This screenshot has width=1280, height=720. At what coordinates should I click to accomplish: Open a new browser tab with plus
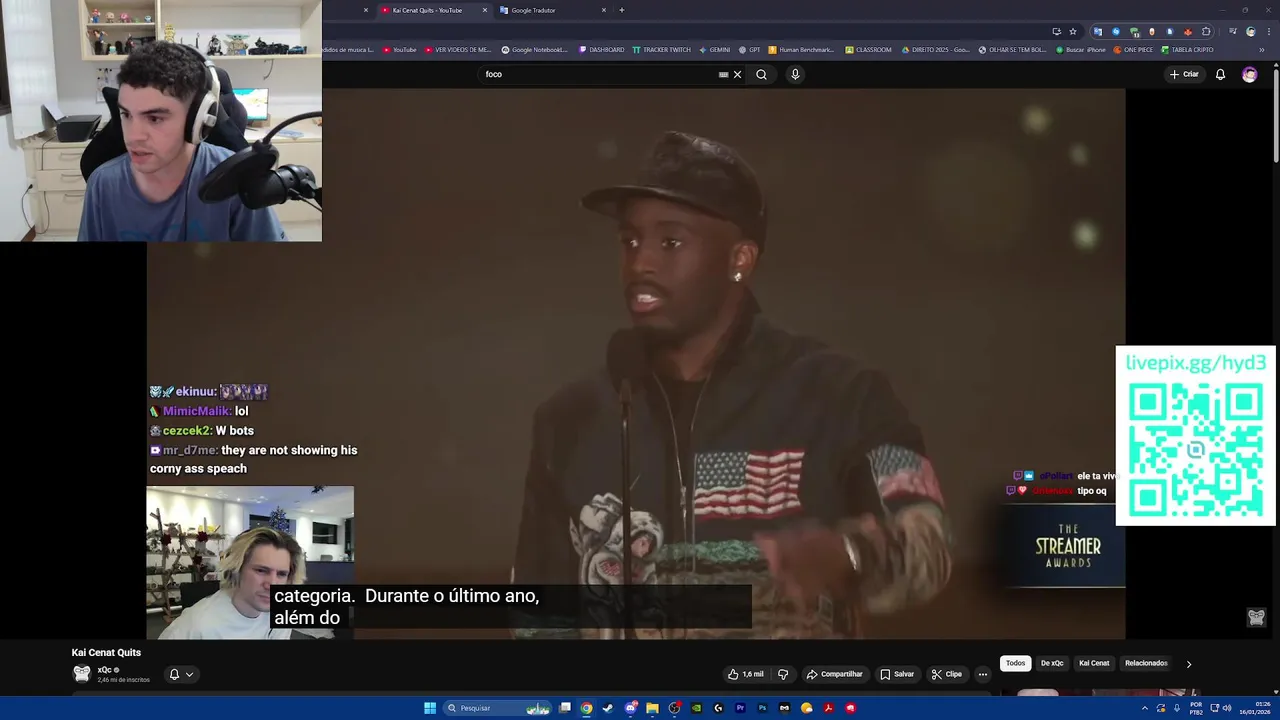(621, 10)
